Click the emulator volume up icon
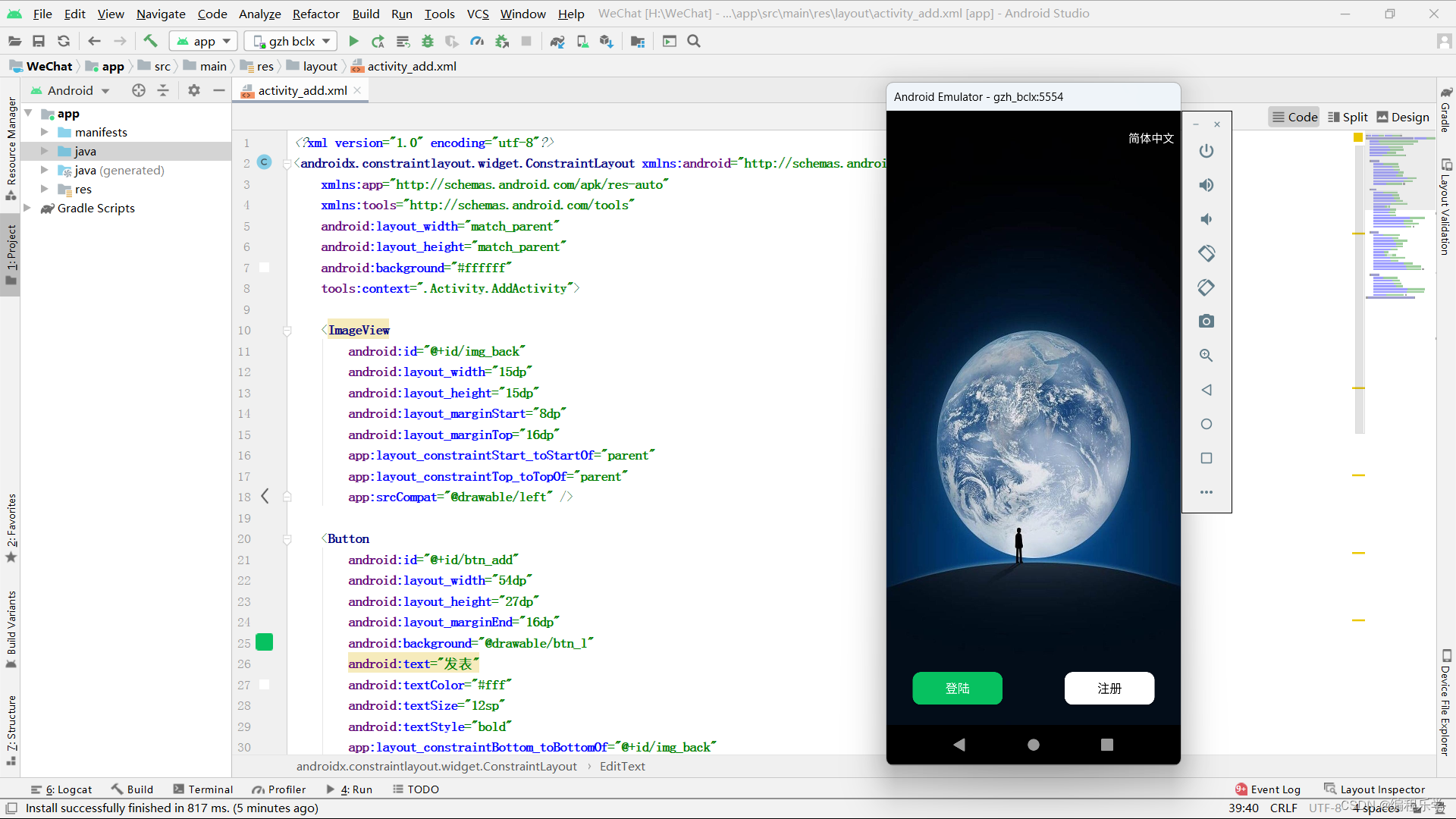Screen dimensions: 1456x819 point(1206,185)
